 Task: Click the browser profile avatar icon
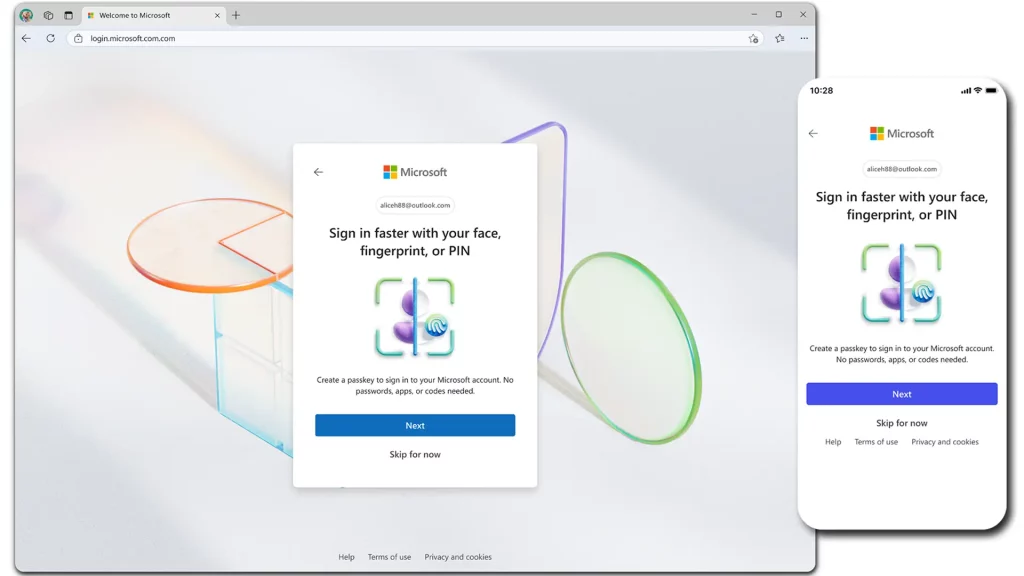coord(26,15)
